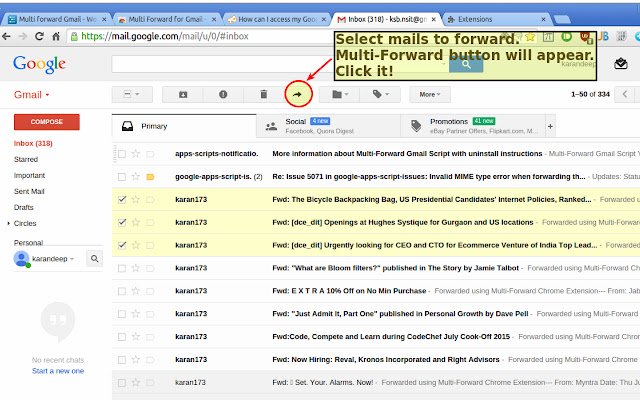Star the Now Hiring Reval email
Viewport: 640px width, 400px height.
pos(136,360)
